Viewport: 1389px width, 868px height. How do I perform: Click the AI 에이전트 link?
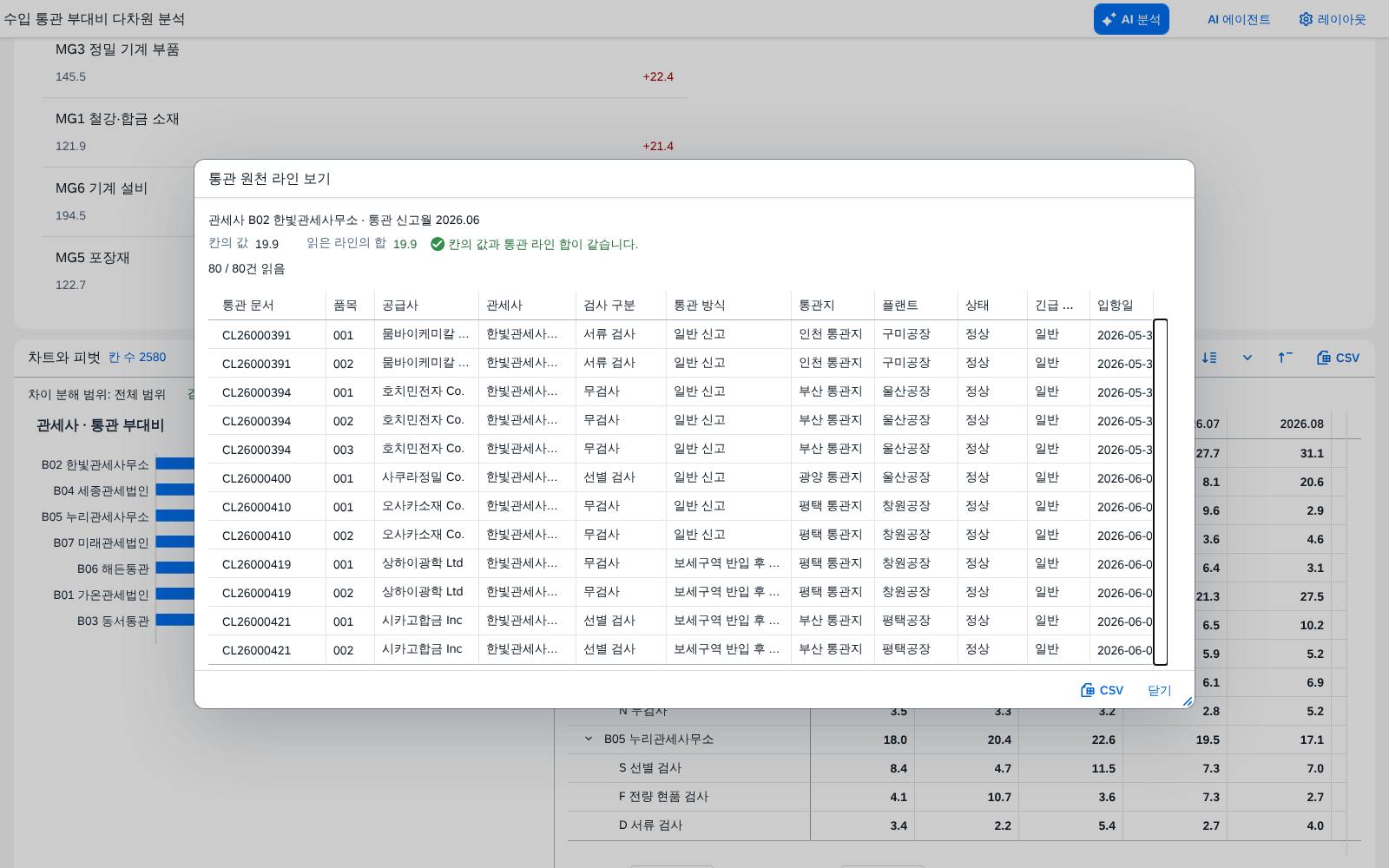click(x=1239, y=19)
